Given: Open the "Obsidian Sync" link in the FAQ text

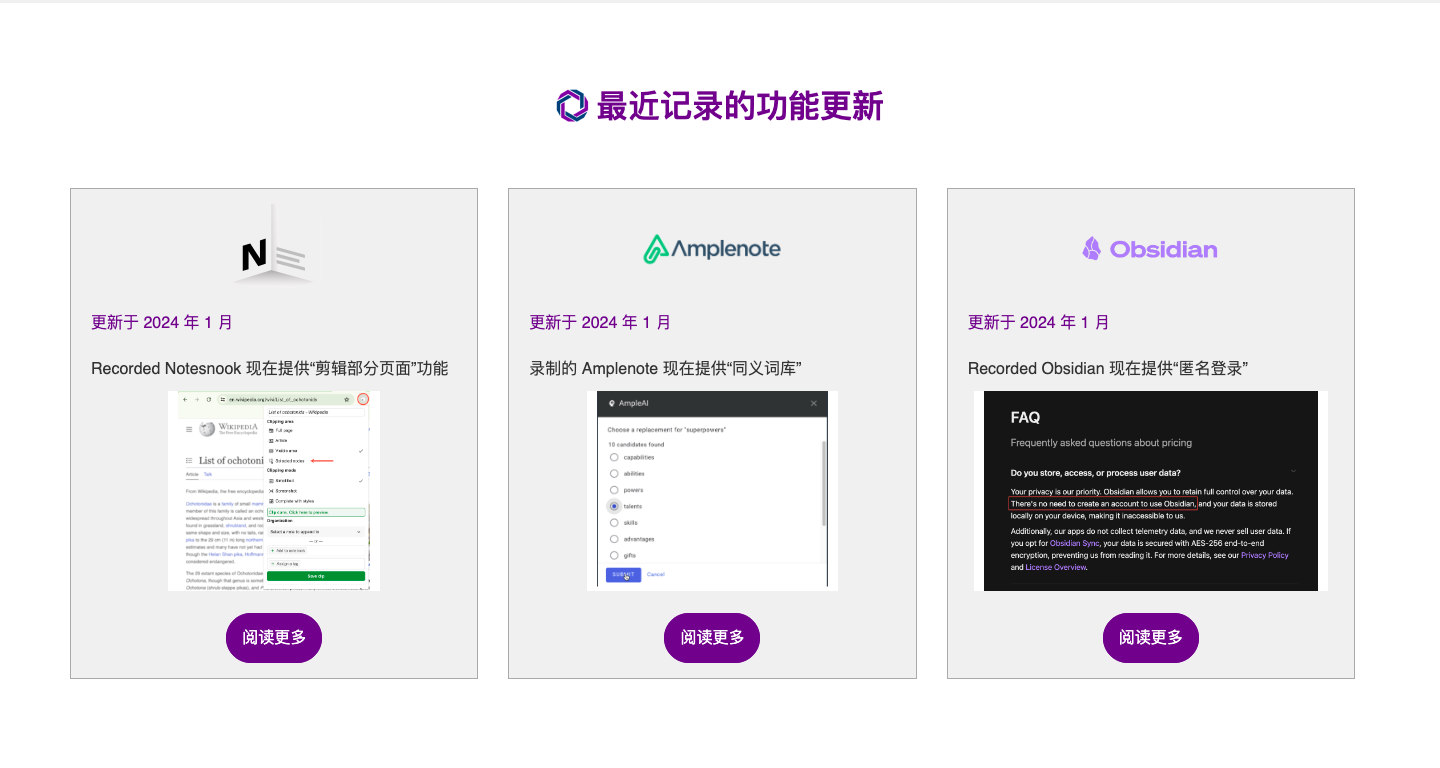Looking at the screenshot, I should 1075,543.
